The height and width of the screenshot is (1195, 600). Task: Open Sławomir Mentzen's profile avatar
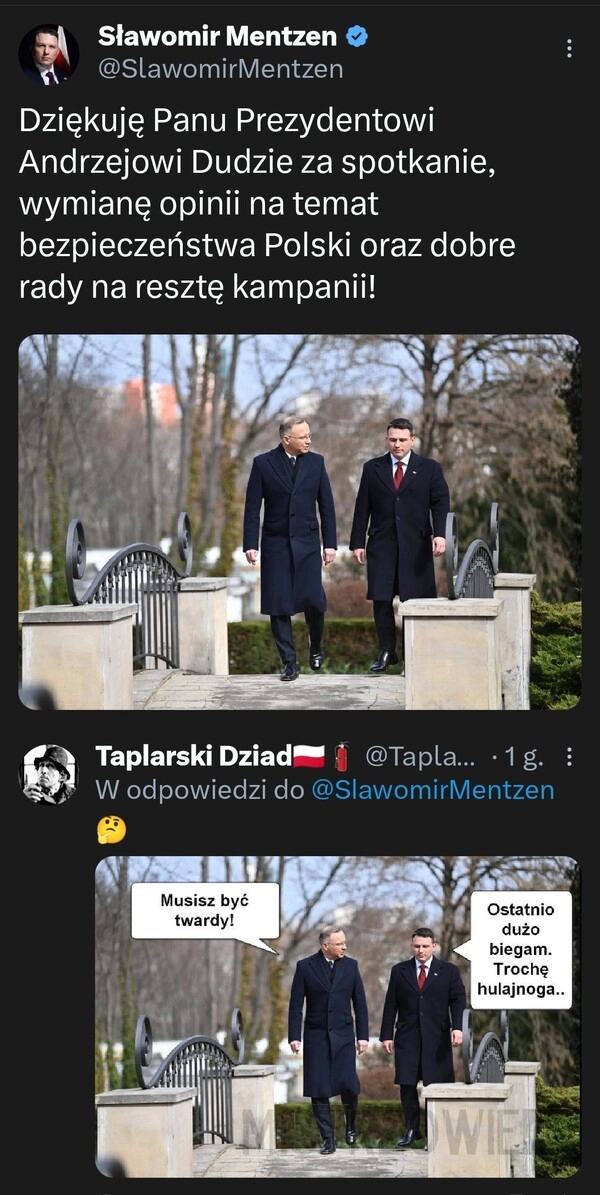pos(49,54)
